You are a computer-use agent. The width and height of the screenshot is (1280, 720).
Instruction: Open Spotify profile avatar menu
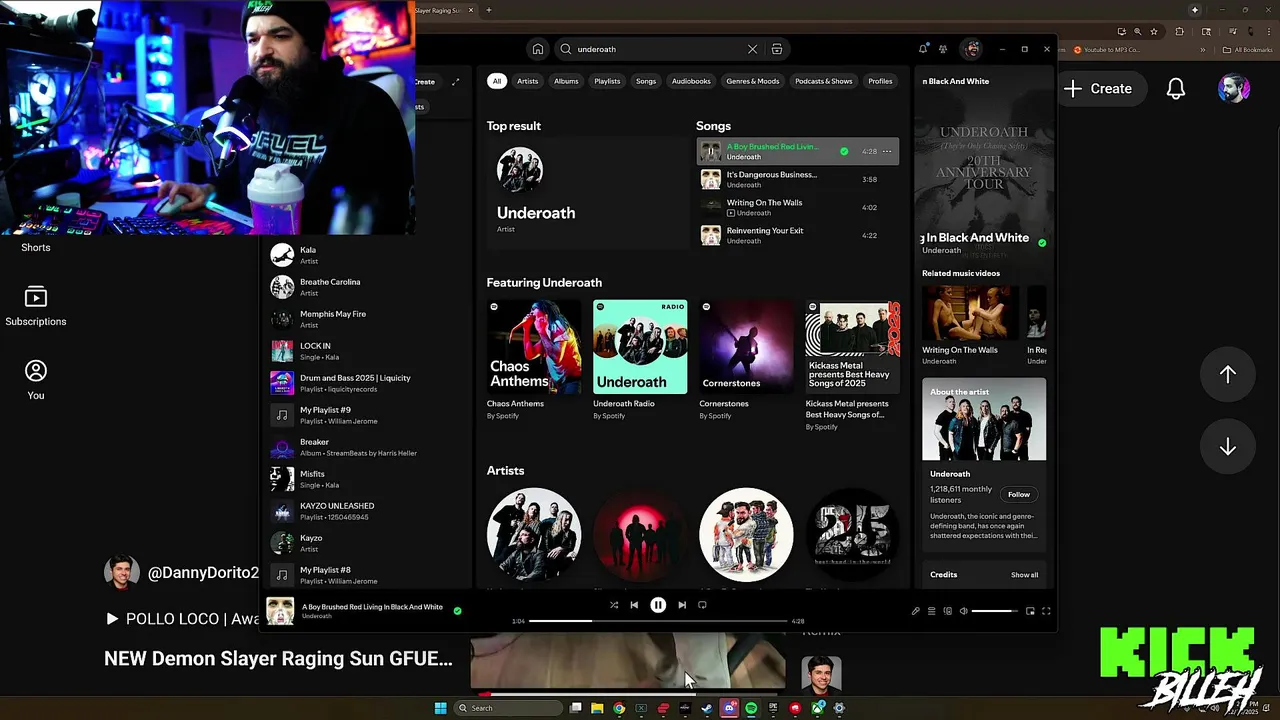972,49
